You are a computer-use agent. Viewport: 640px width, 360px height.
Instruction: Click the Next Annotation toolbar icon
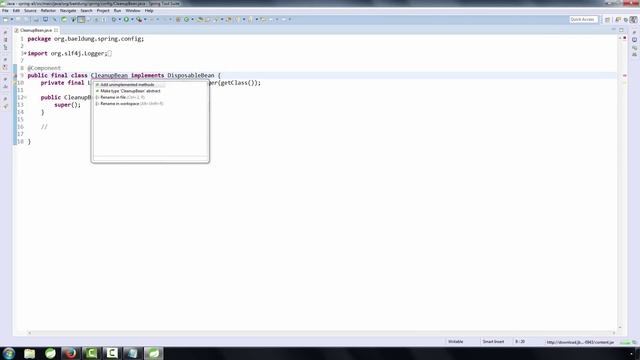tap(238, 20)
